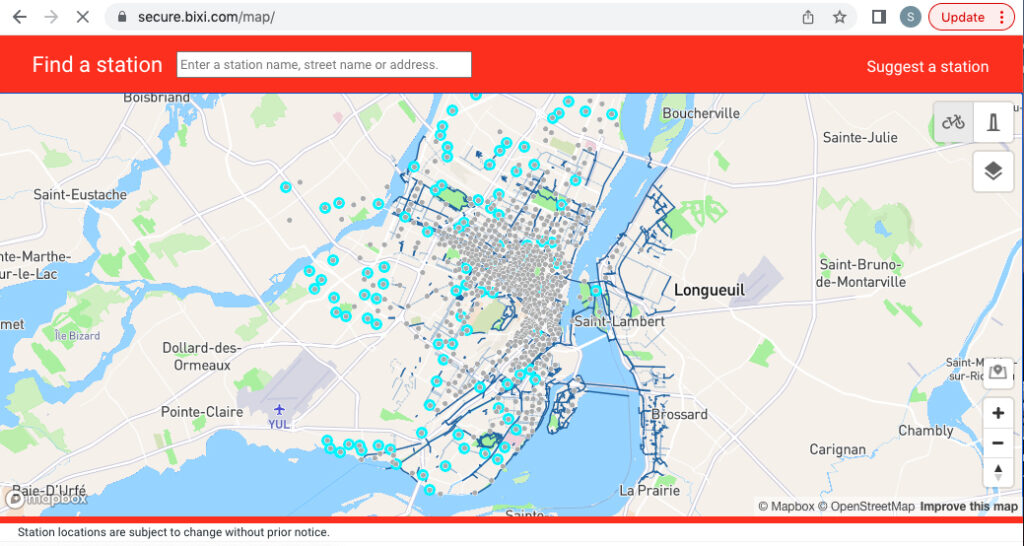Click the Brossard map label

tap(679, 415)
